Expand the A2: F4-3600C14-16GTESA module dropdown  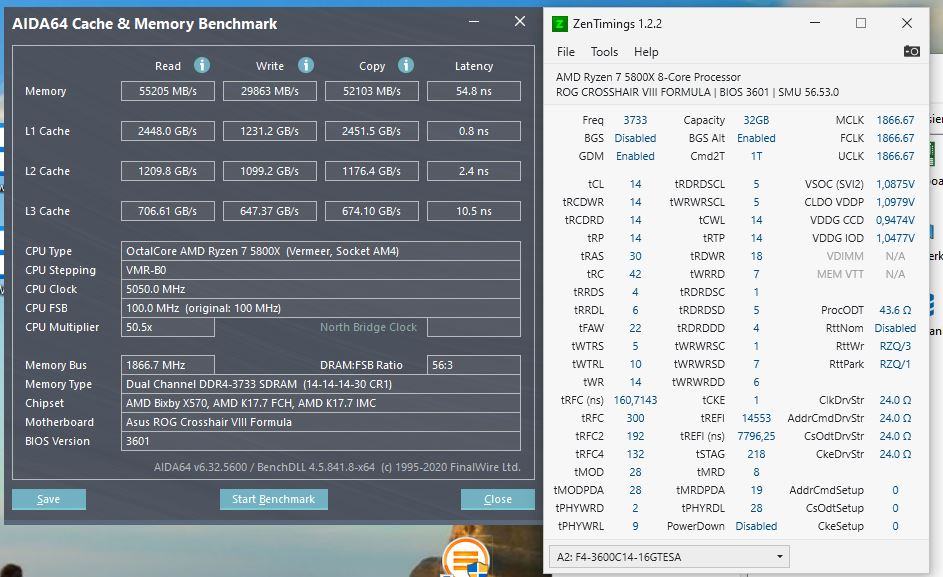click(669, 557)
